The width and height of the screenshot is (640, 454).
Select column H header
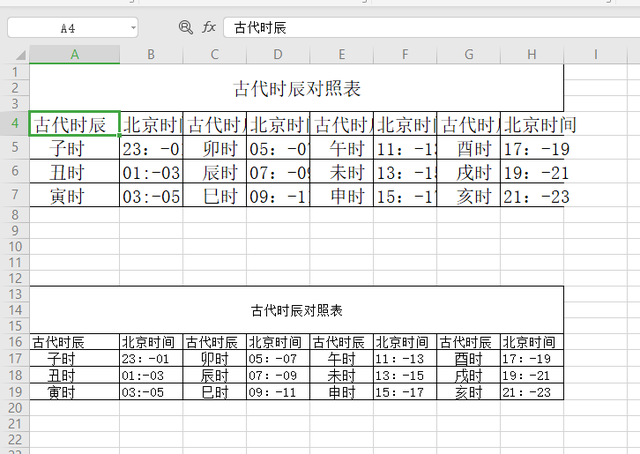pos(532,55)
